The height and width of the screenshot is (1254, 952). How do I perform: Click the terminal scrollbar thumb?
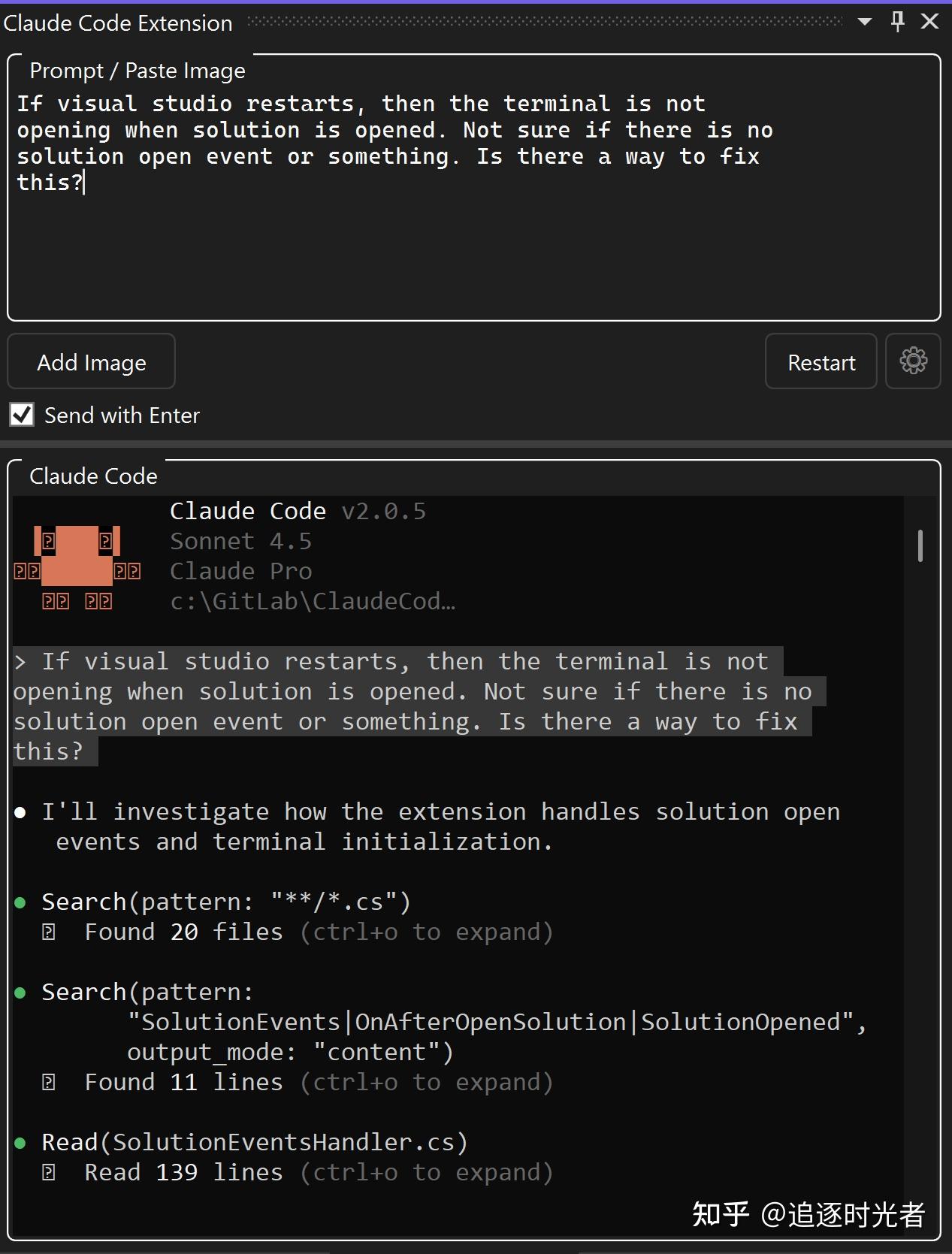920,545
